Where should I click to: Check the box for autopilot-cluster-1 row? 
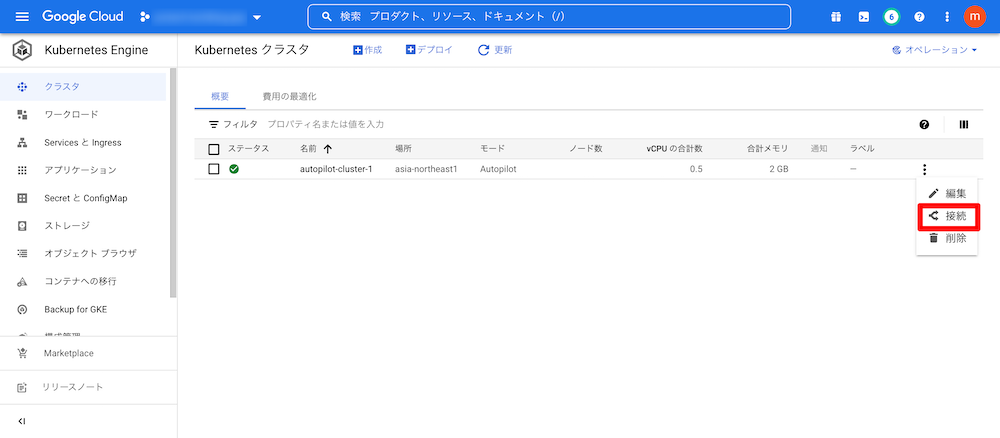(x=214, y=169)
